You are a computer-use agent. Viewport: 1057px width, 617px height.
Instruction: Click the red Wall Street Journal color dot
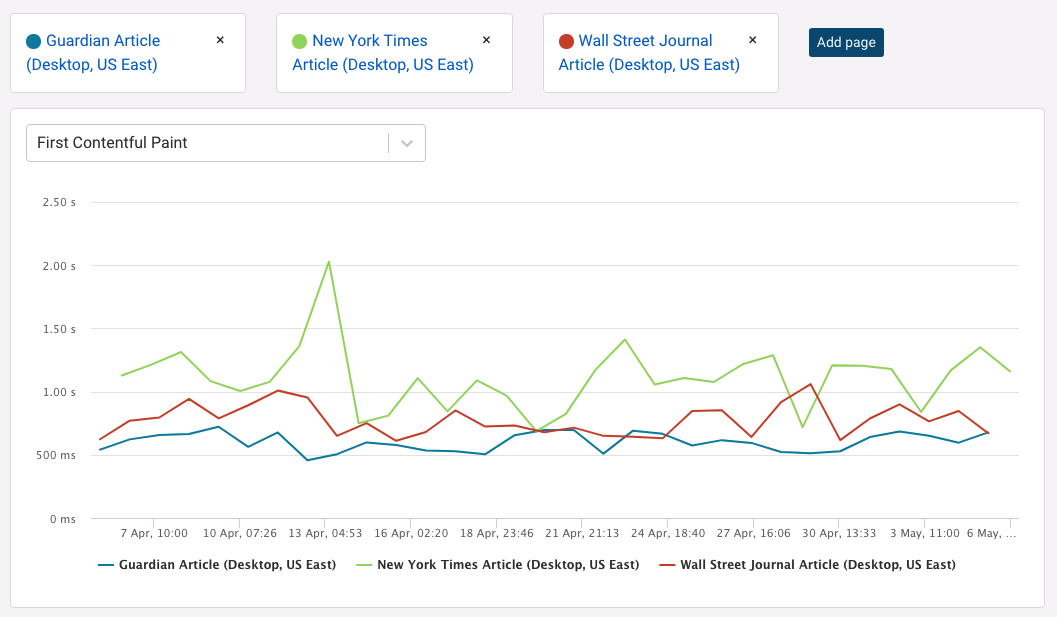tap(566, 41)
